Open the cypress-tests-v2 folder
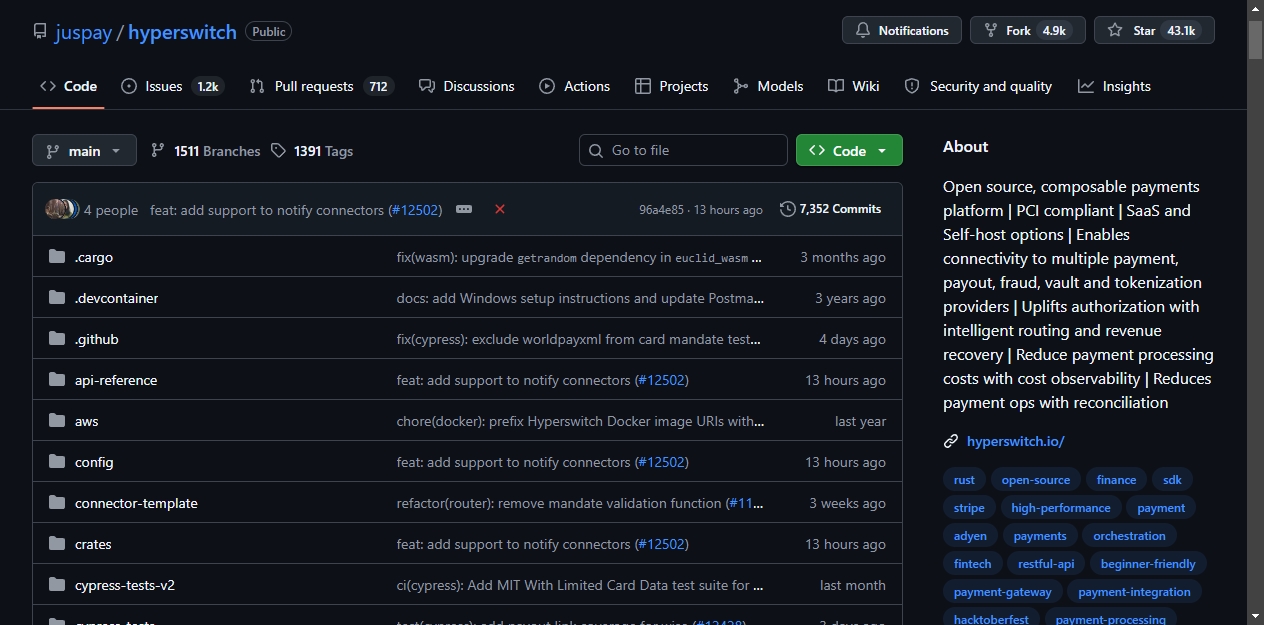1264x625 pixels. tap(125, 585)
